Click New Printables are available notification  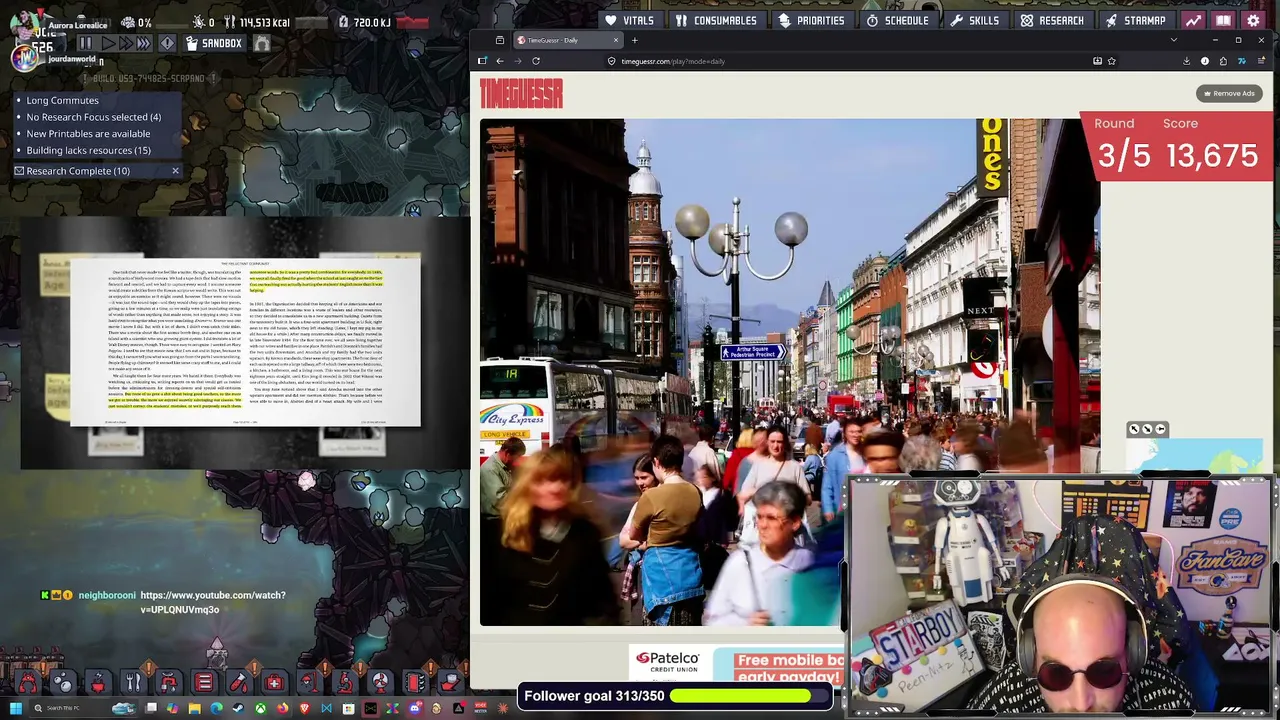(x=88, y=134)
